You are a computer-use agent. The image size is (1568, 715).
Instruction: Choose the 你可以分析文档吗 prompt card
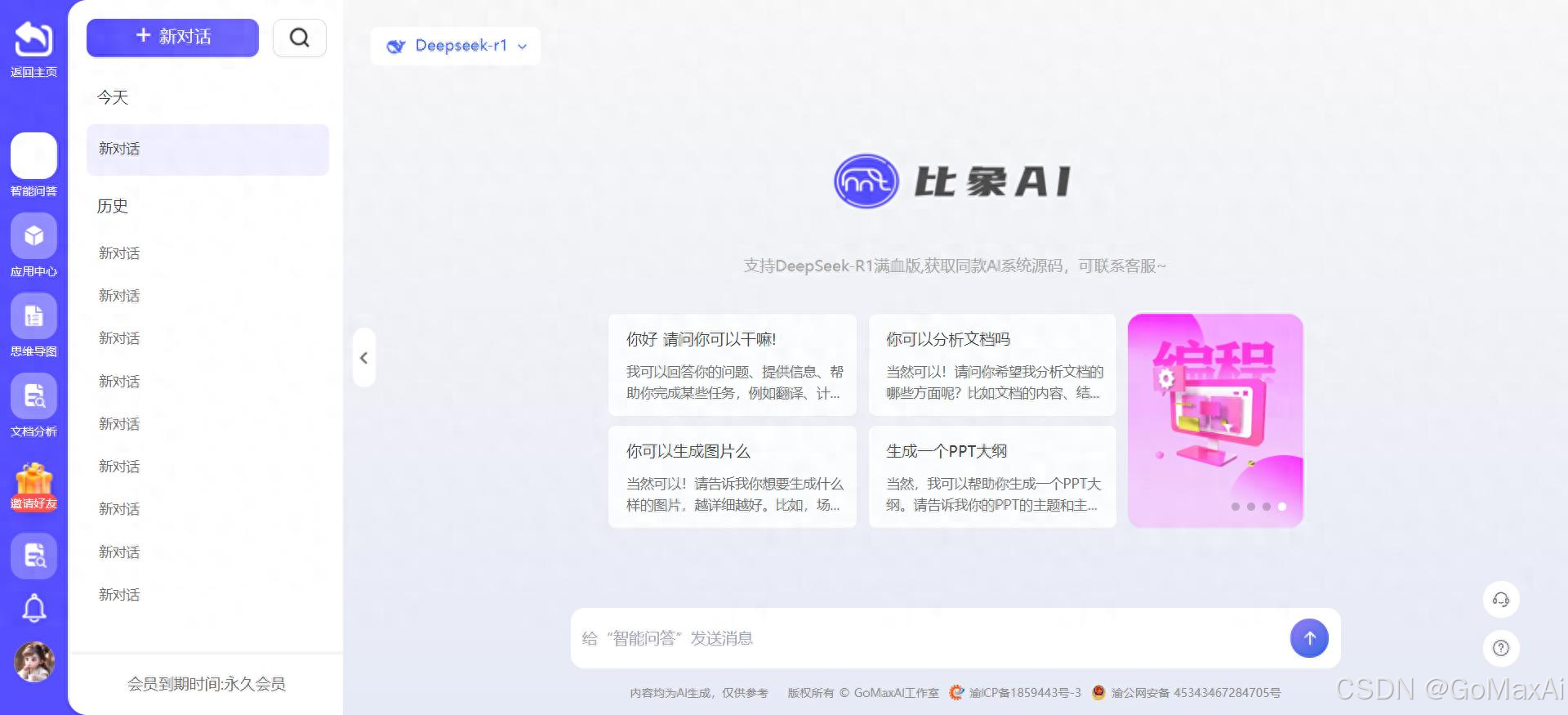[x=992, y=365]
